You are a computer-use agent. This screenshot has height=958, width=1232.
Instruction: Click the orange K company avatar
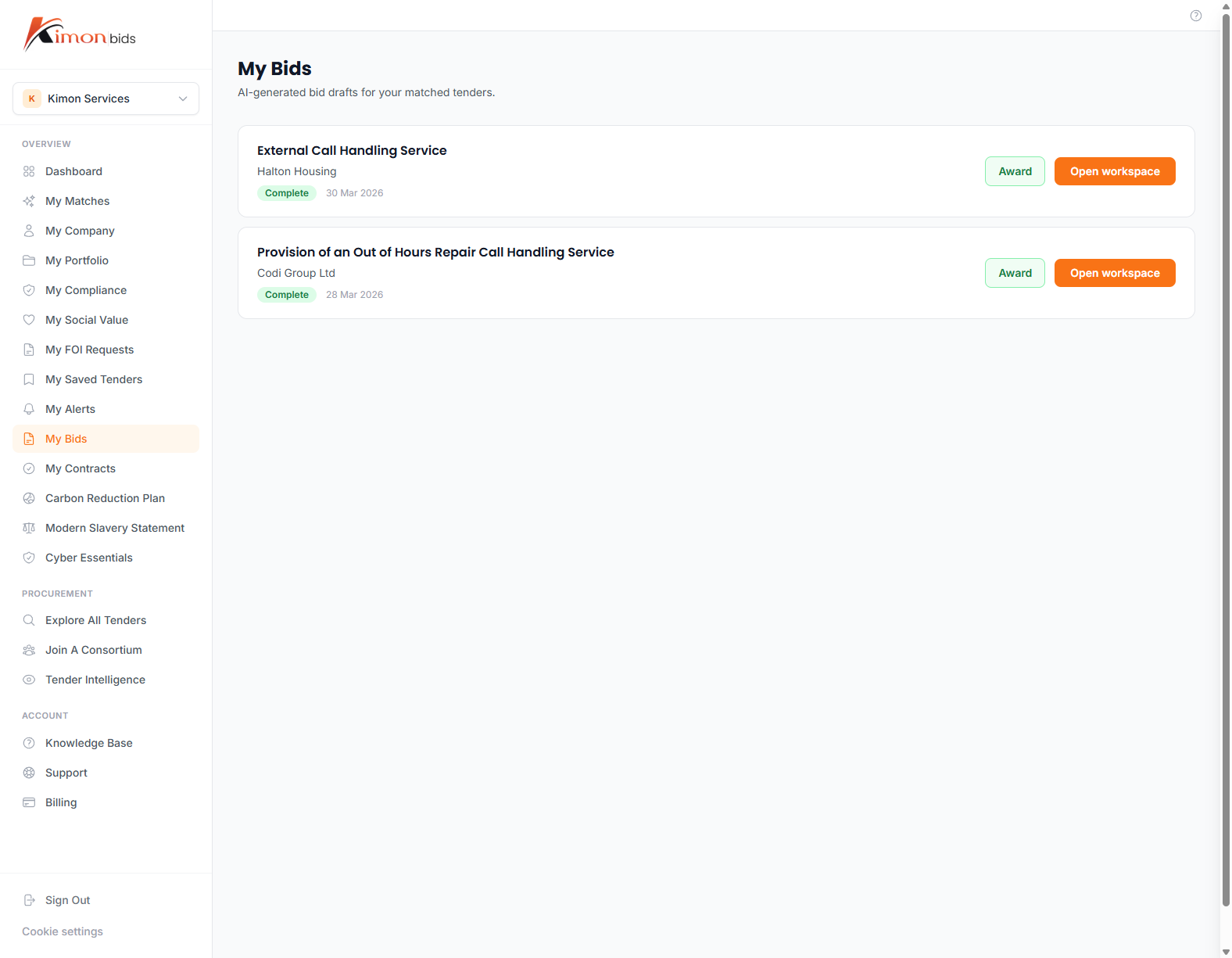[32, 99]
